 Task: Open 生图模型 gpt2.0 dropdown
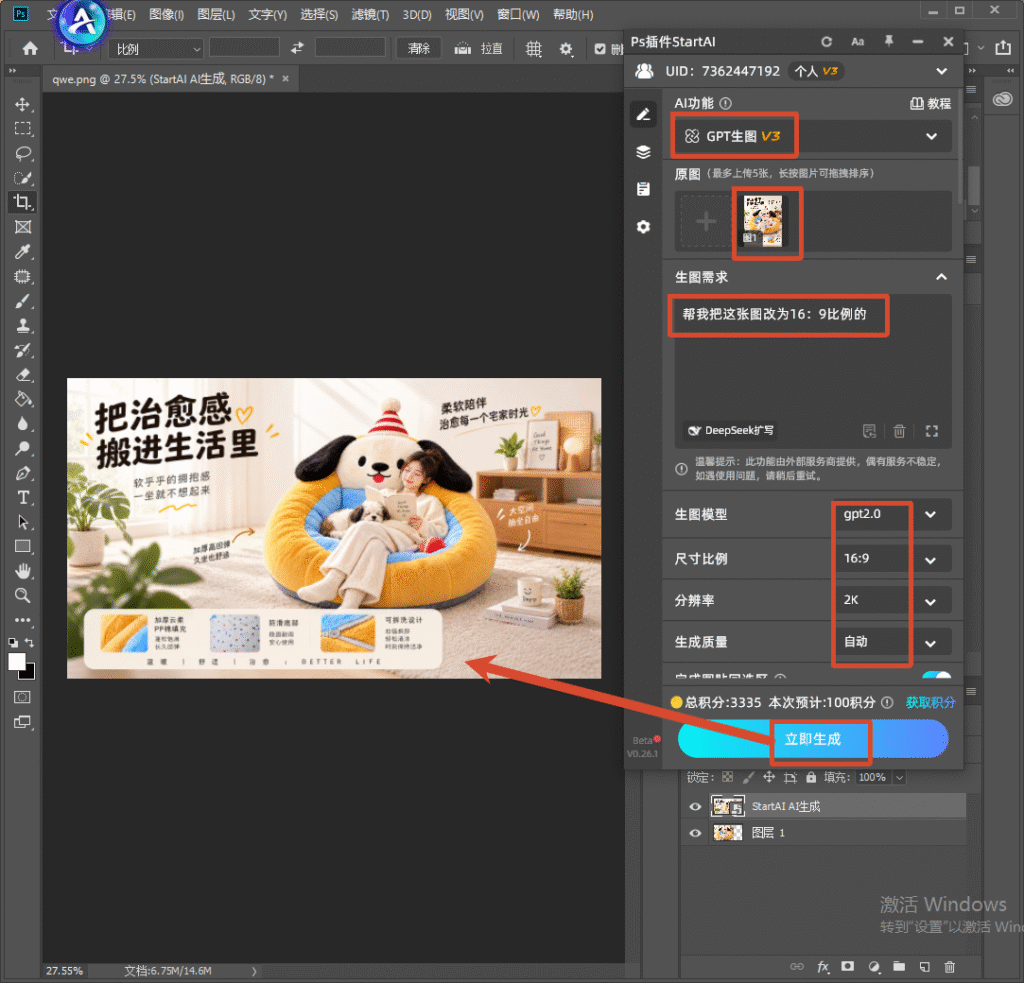[892, 515]
